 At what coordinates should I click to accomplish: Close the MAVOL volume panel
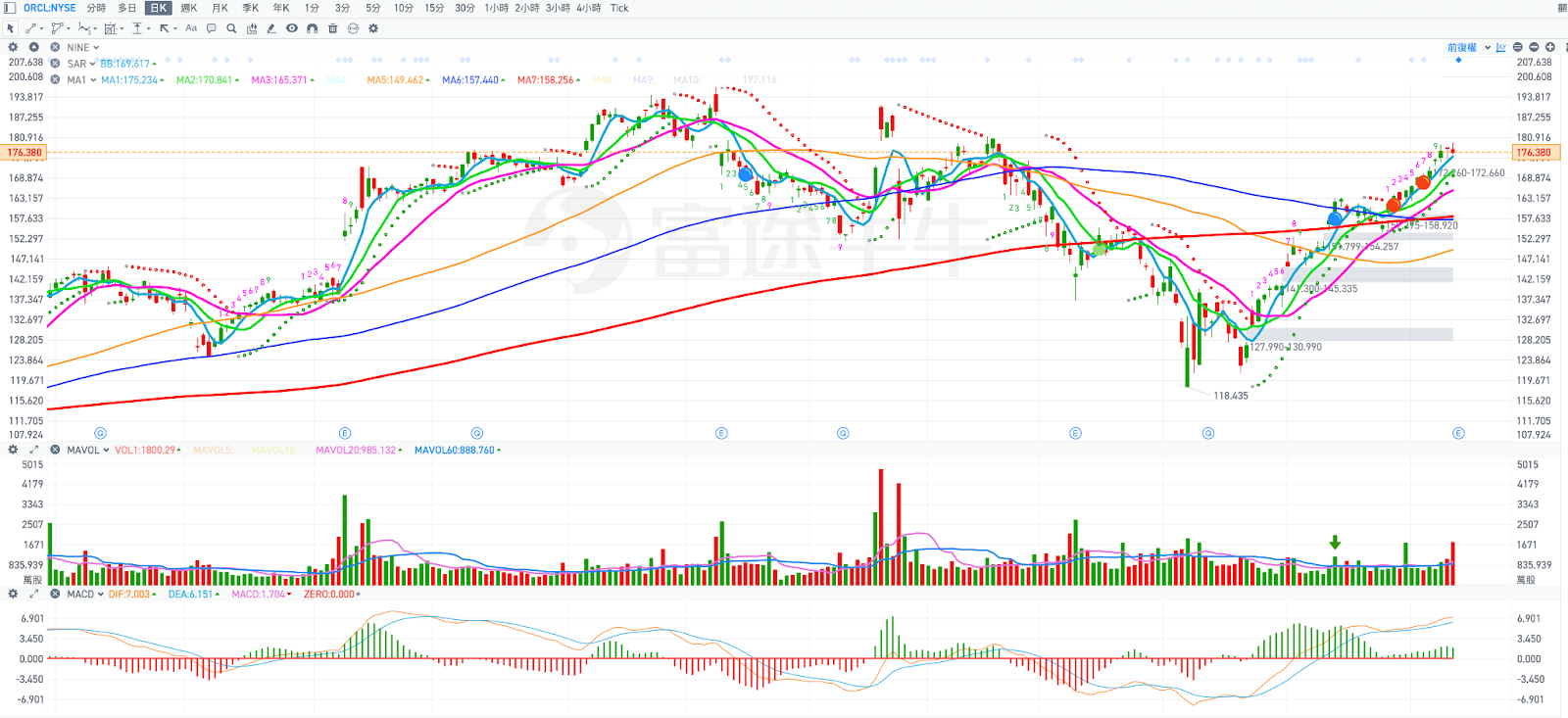55,450
